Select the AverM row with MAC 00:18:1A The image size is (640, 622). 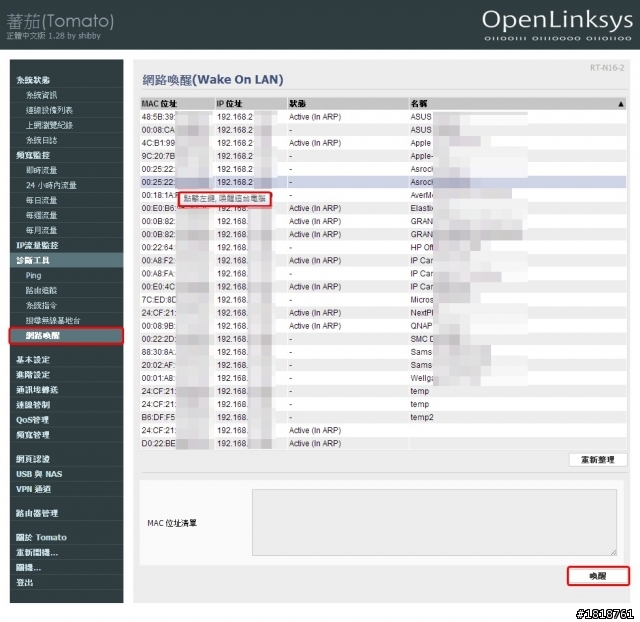click(383, 195)
